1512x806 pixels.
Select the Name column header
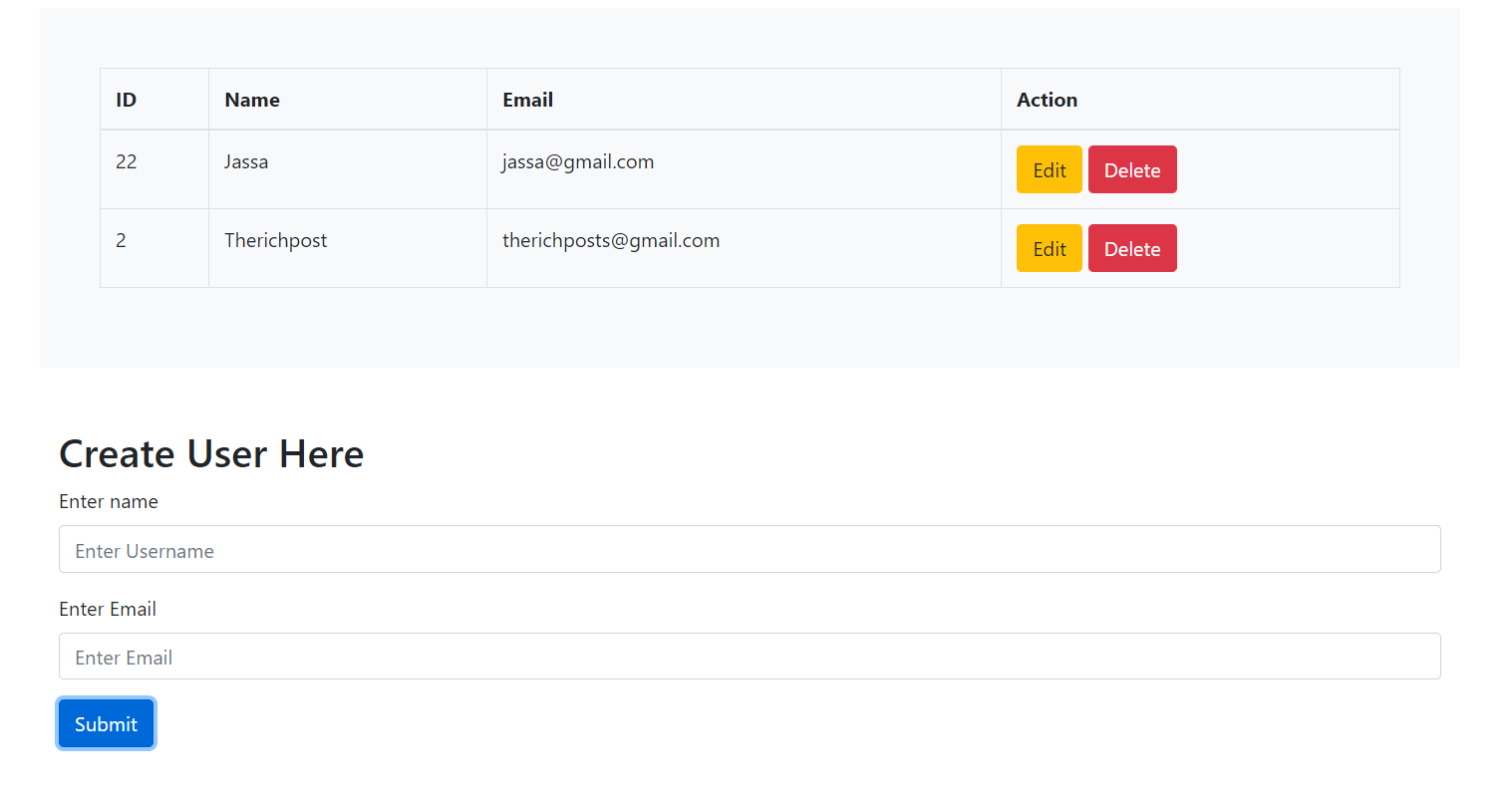click(x=251, y=100)
